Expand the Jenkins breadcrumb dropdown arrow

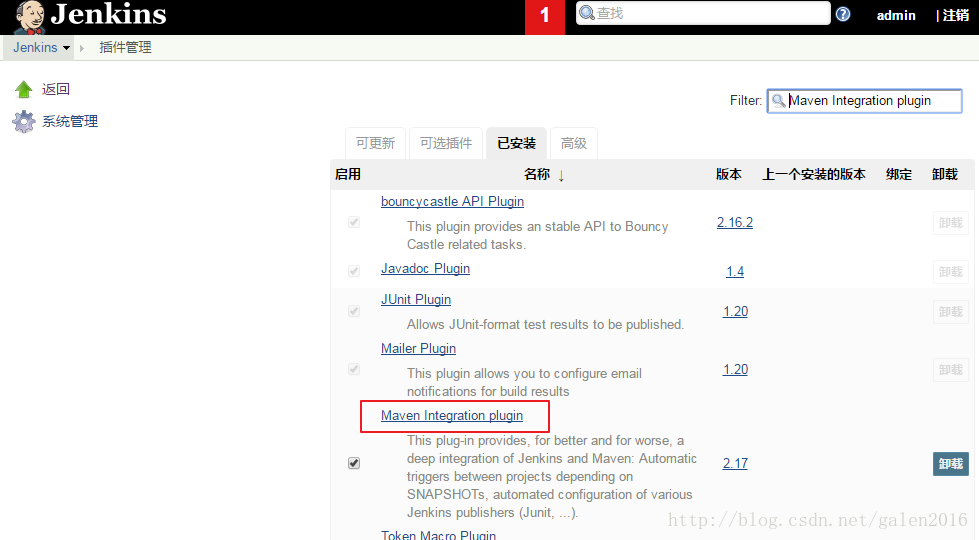tap(66, 47)
